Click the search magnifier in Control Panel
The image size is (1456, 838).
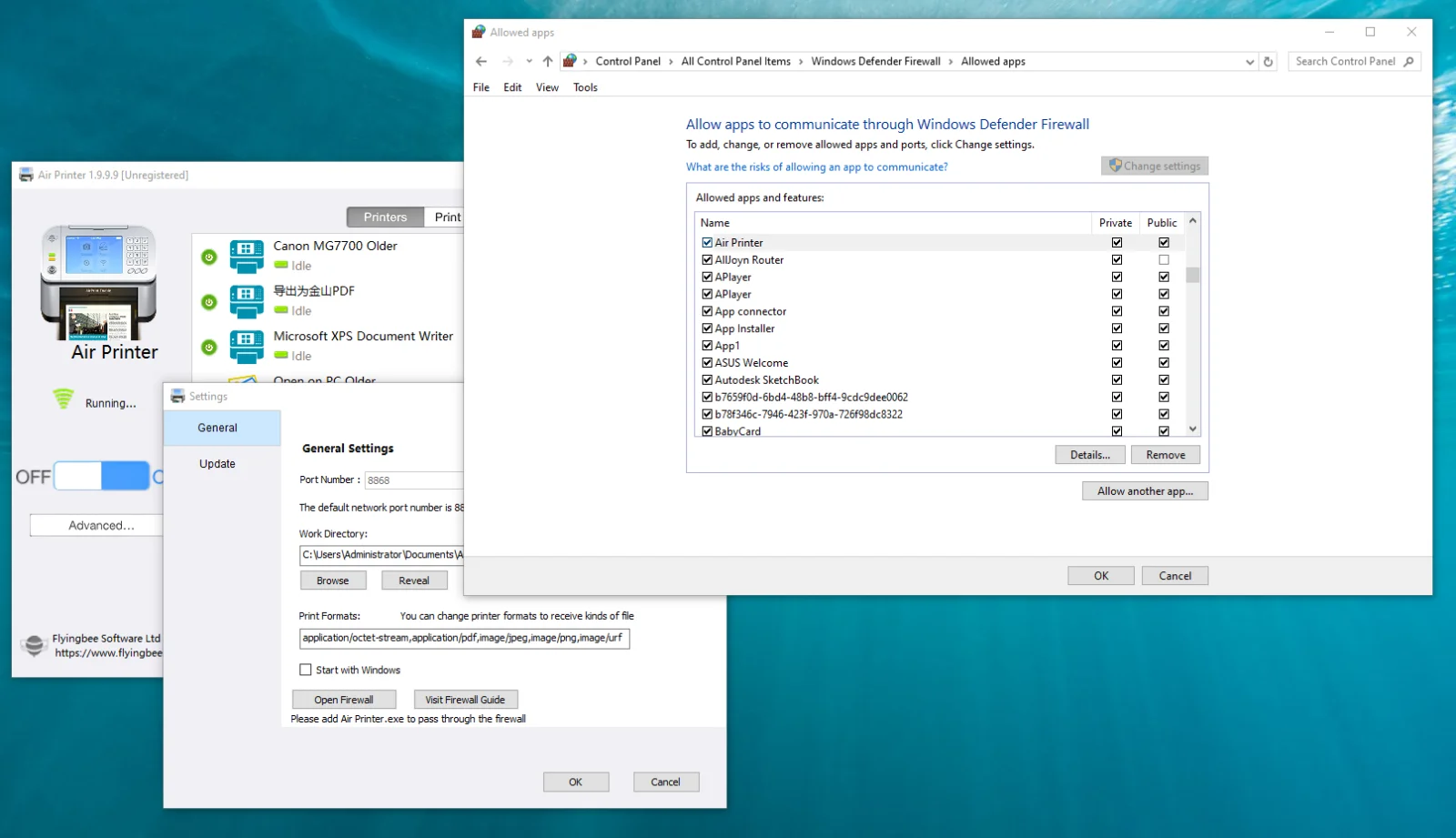click(1409, 62)
